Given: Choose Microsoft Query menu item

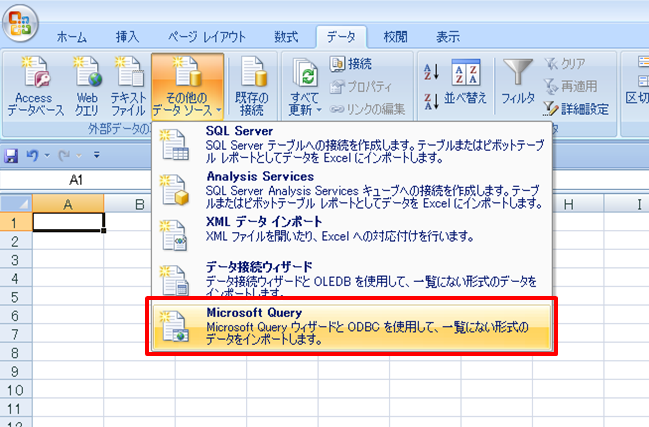Looking at the screenshot, I should tap(352, 327).
